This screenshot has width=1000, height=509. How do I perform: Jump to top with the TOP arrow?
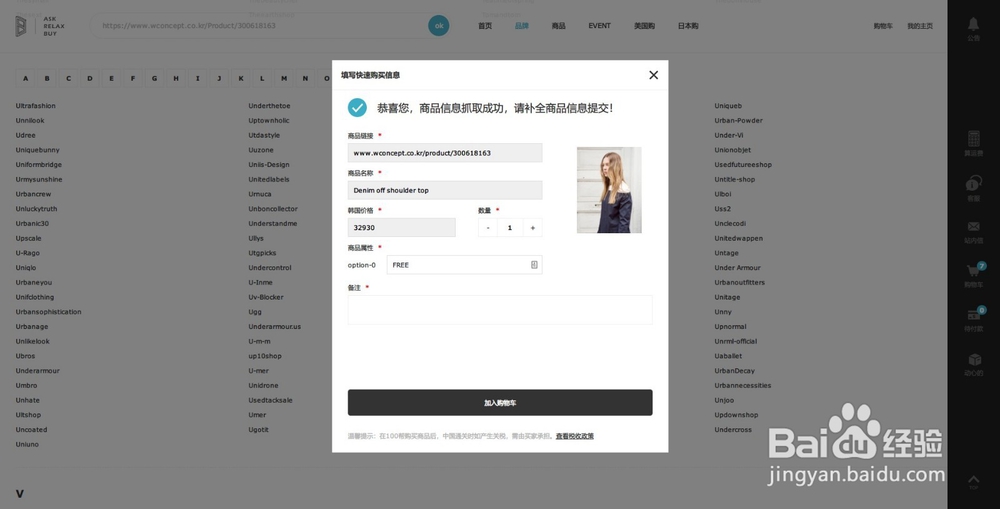point(973,480)
